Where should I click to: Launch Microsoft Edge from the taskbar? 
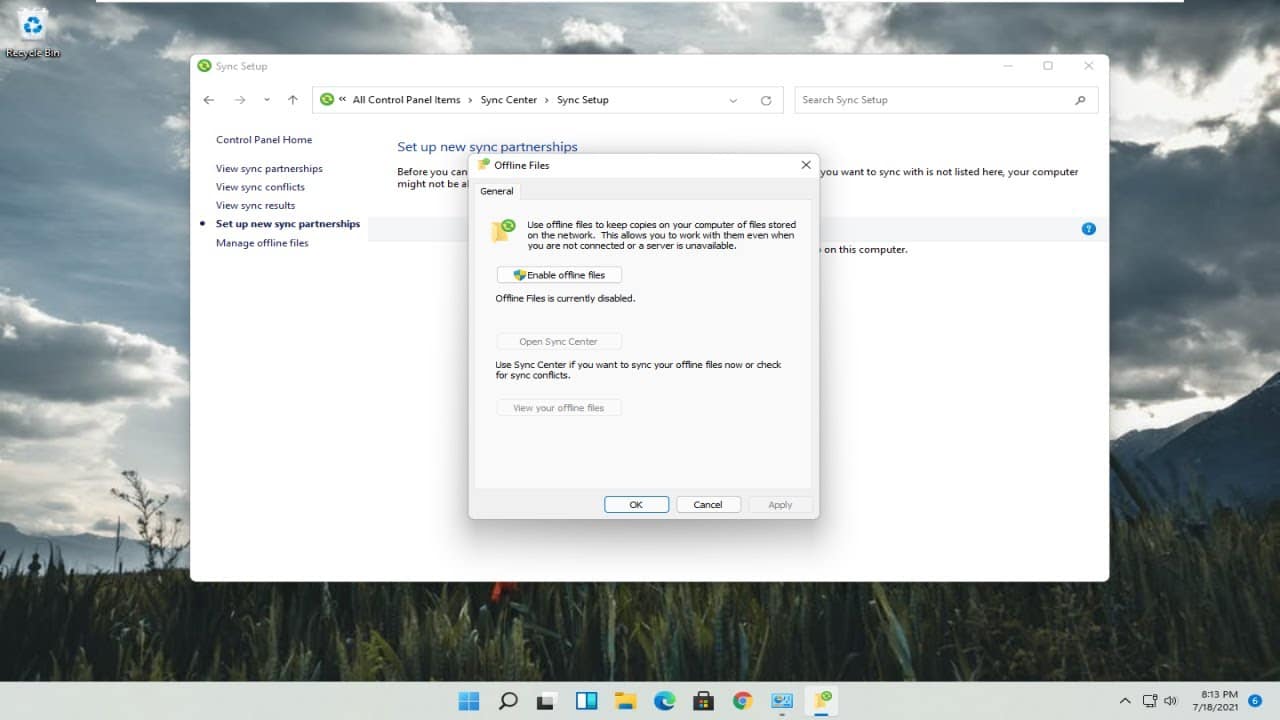point(664,701)
